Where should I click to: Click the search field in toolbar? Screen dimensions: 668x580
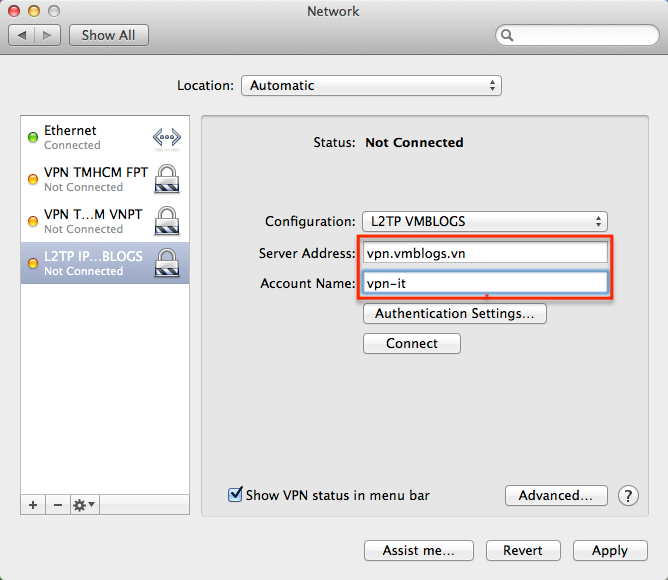[x=575, y=35]
